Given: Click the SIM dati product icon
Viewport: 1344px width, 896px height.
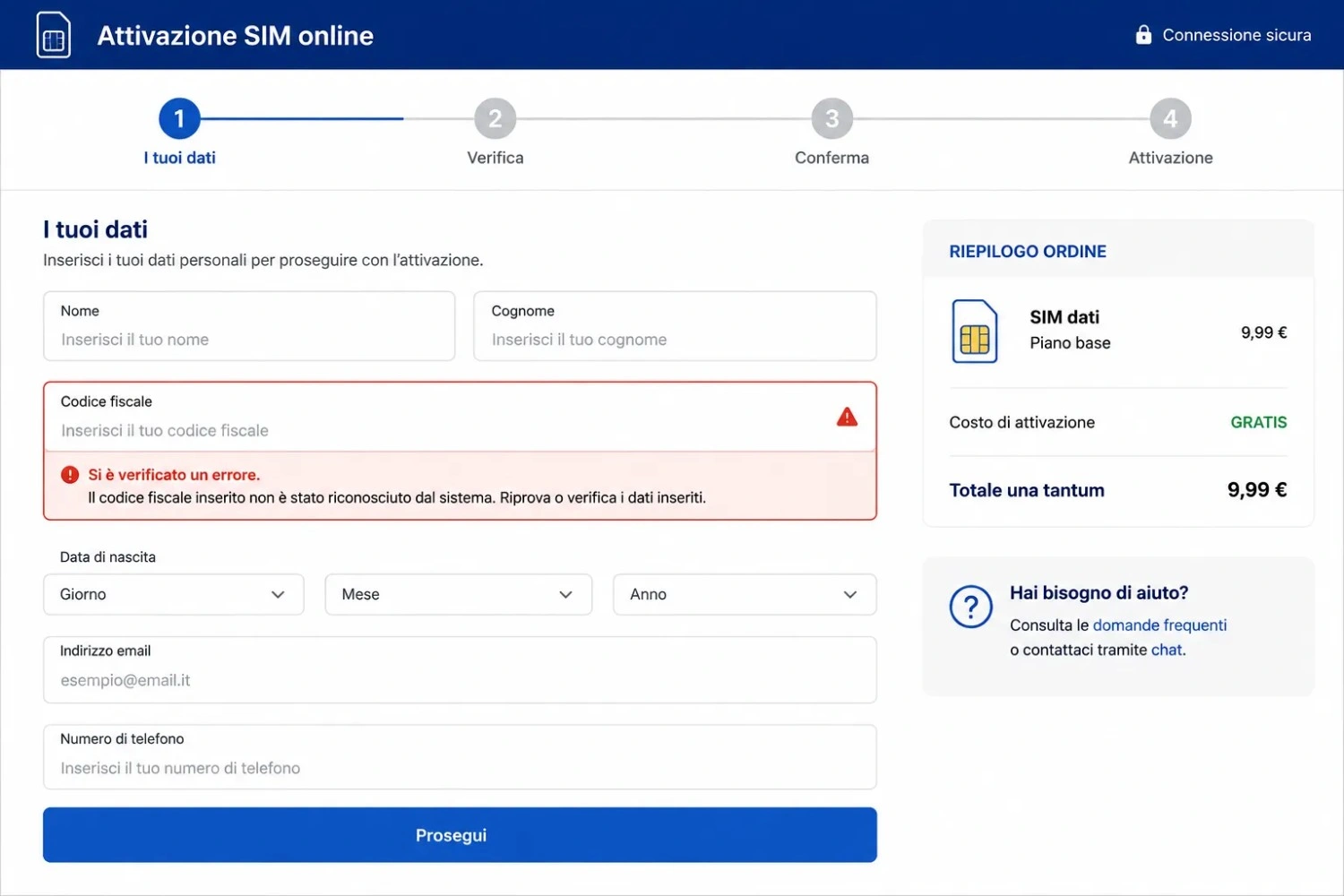Looking at the screenshot, I should click(975, 332).
